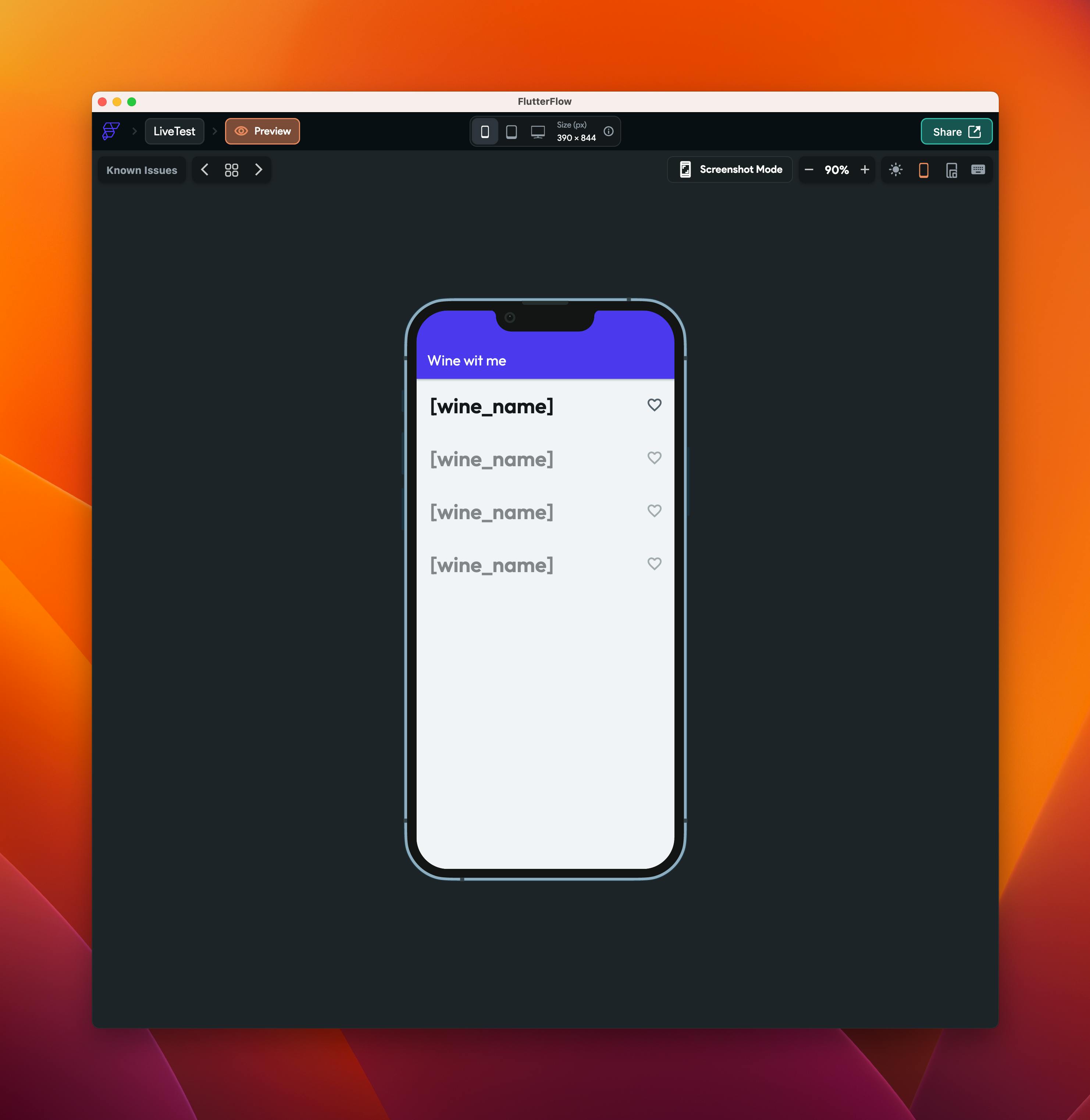Select the tablet device size icon
Viewport: 1090px width, 1120px height.
pos(511,132)
